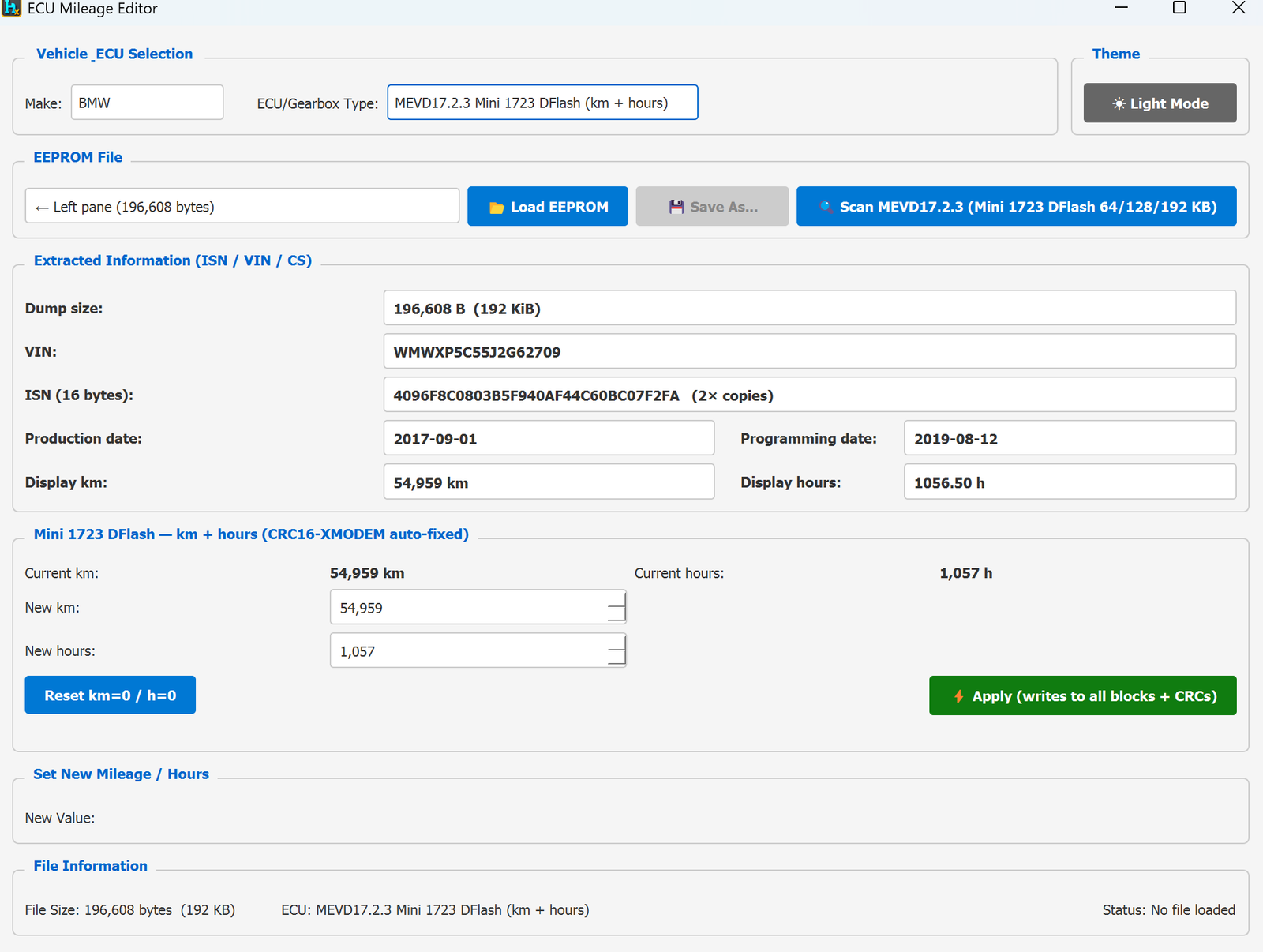
Task: Click the floppy disk icon on Save As
Action: [x=676, y=207]
